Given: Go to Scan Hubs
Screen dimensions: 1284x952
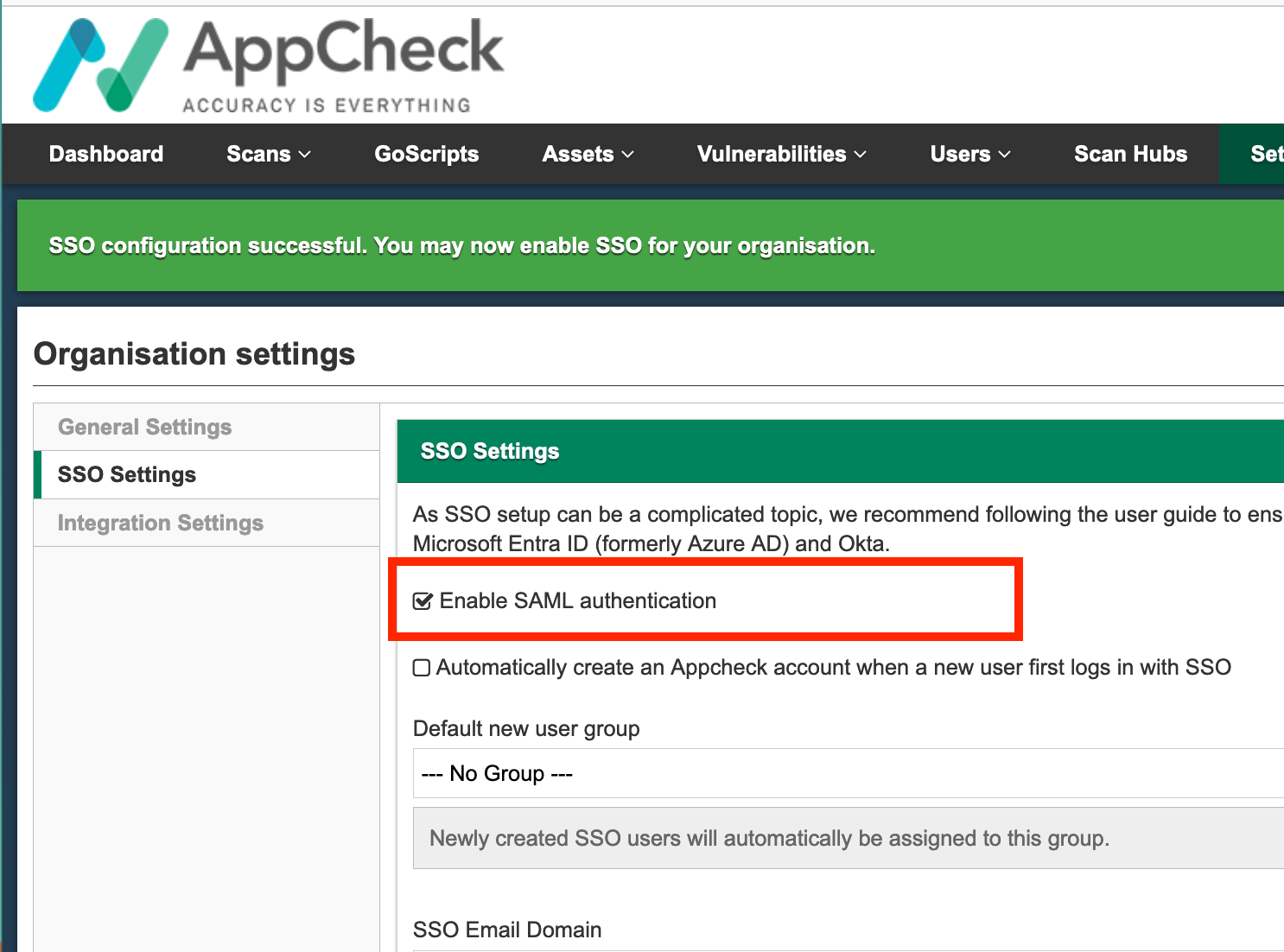Looking at the screenshot, I should click(x=1130, y=154).
